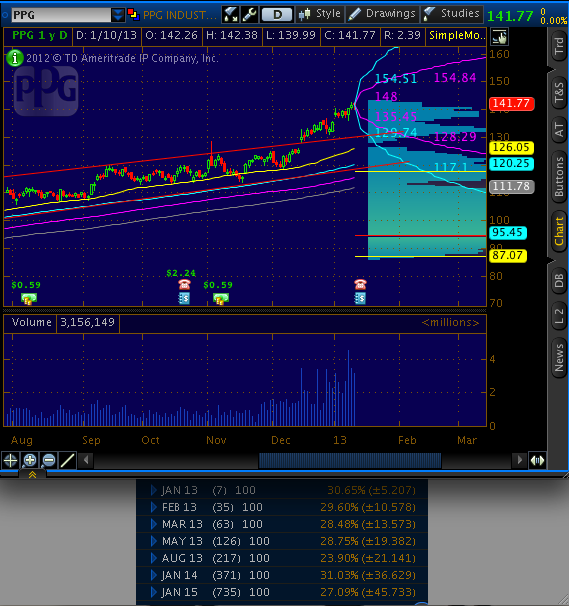Click the crosshair pan tool icon
This screenshot has height=606, width=569.
(x=10, y=460)
